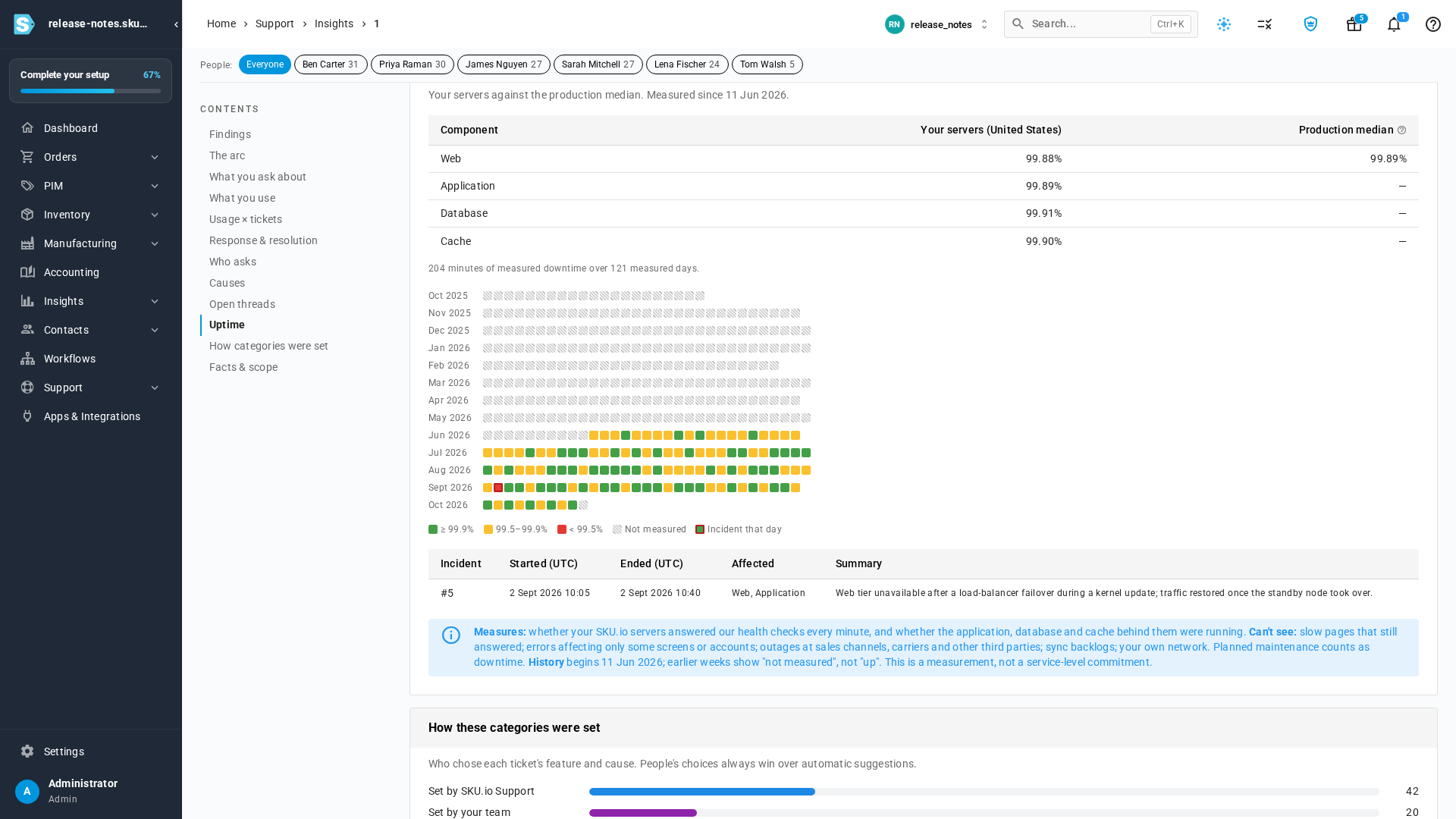Click incident #5 row
Screen dimensions: 1456x819
coord(923,593)
